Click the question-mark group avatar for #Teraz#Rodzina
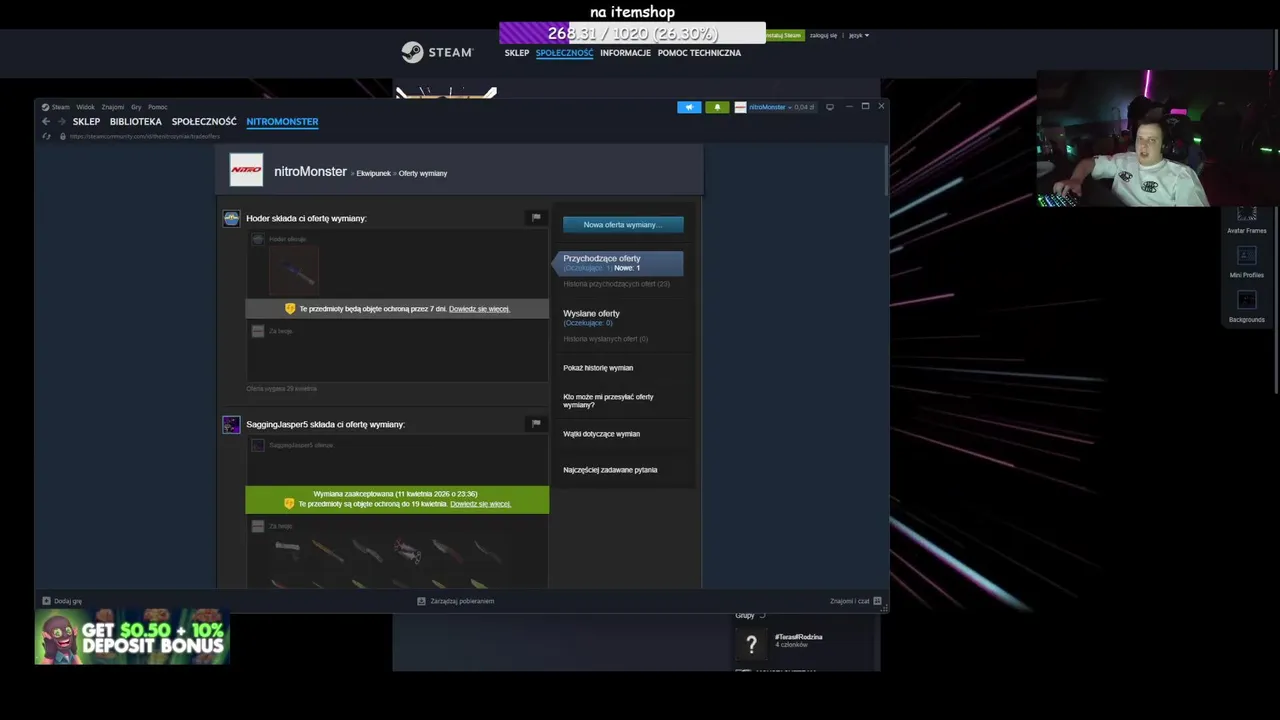Image resolution: width=1280 pixels, height=720 pixels. pos(751,645)
